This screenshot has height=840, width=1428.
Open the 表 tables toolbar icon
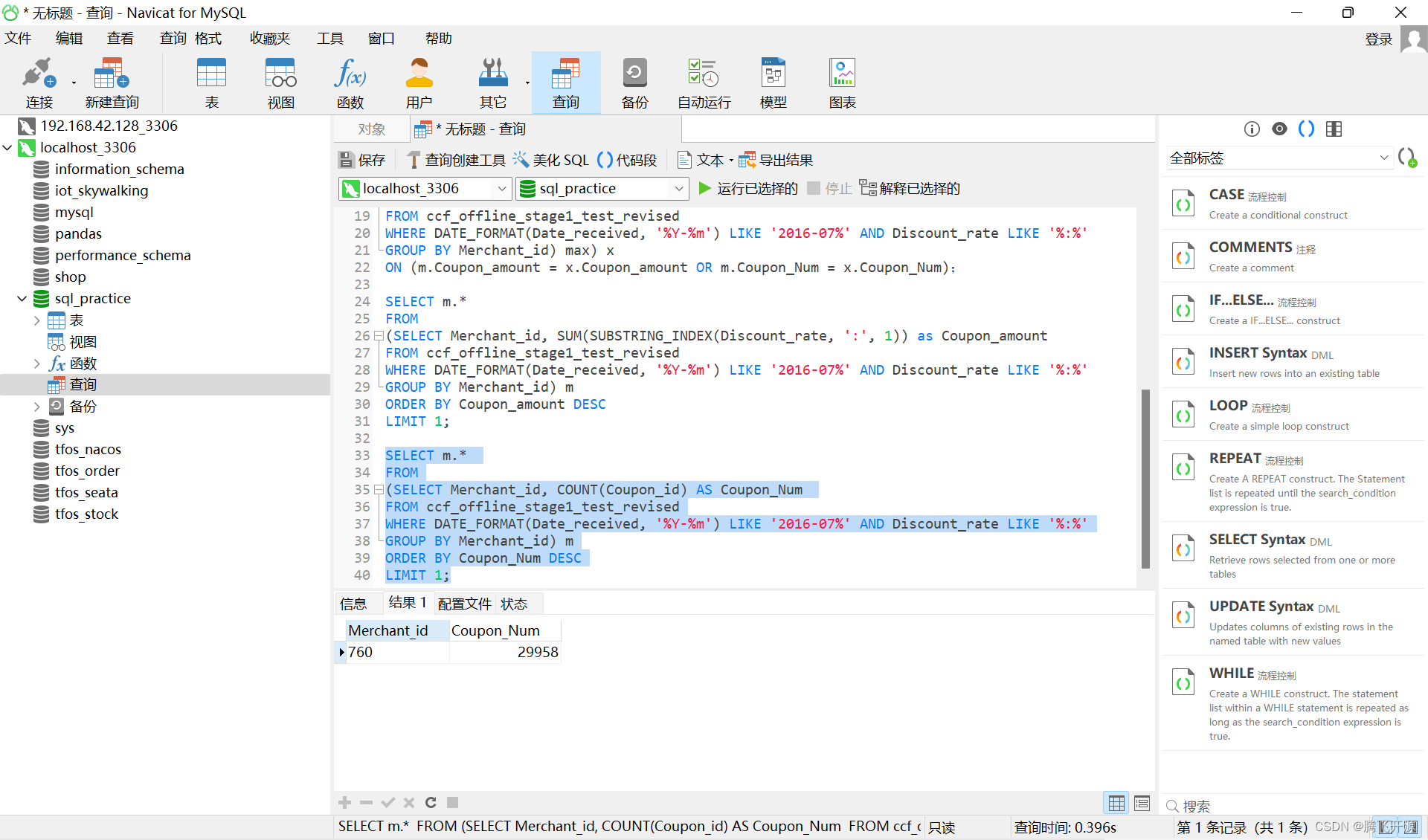[x=211, y=83]
